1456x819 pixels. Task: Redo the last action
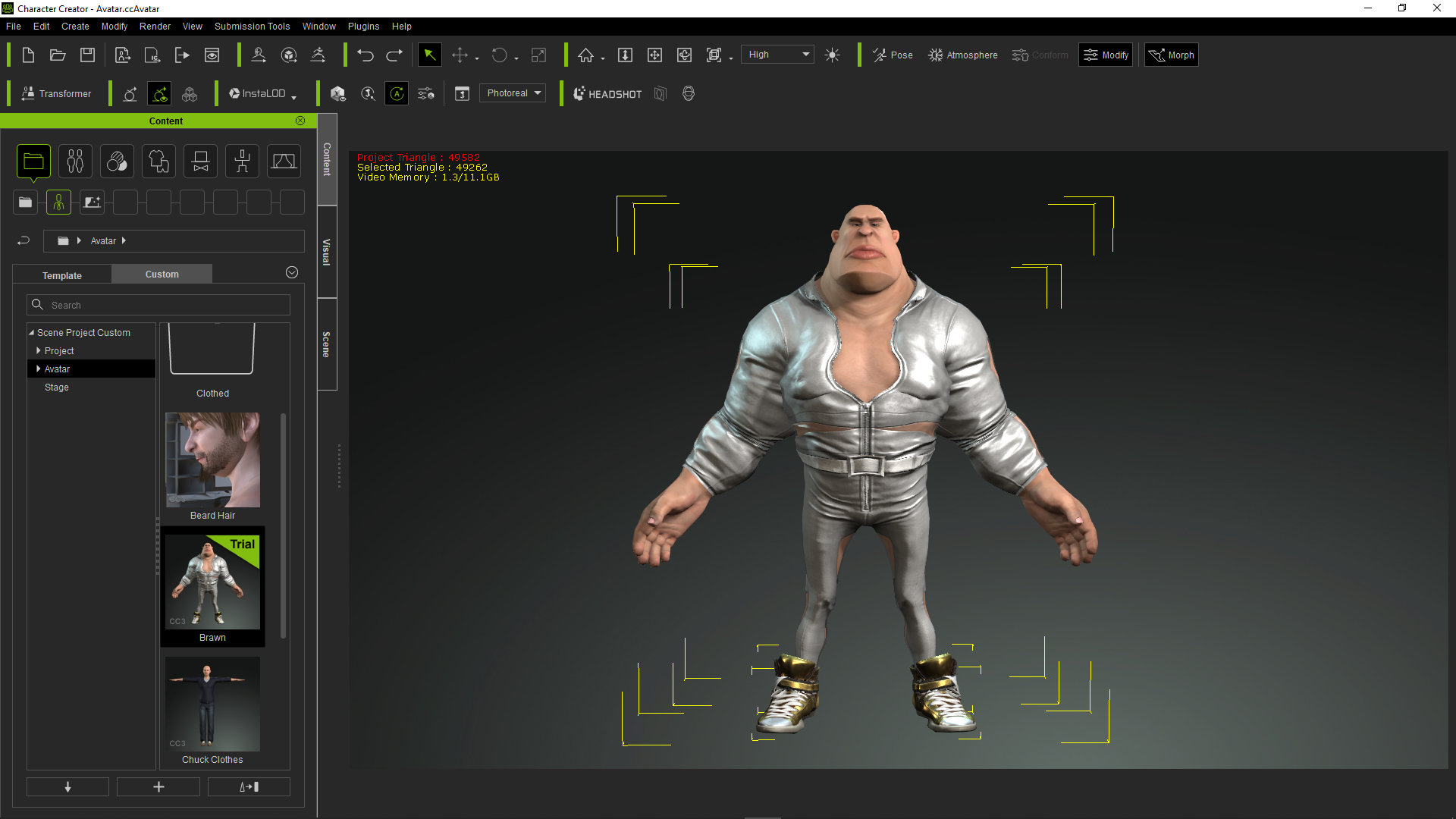coord(394,55)
